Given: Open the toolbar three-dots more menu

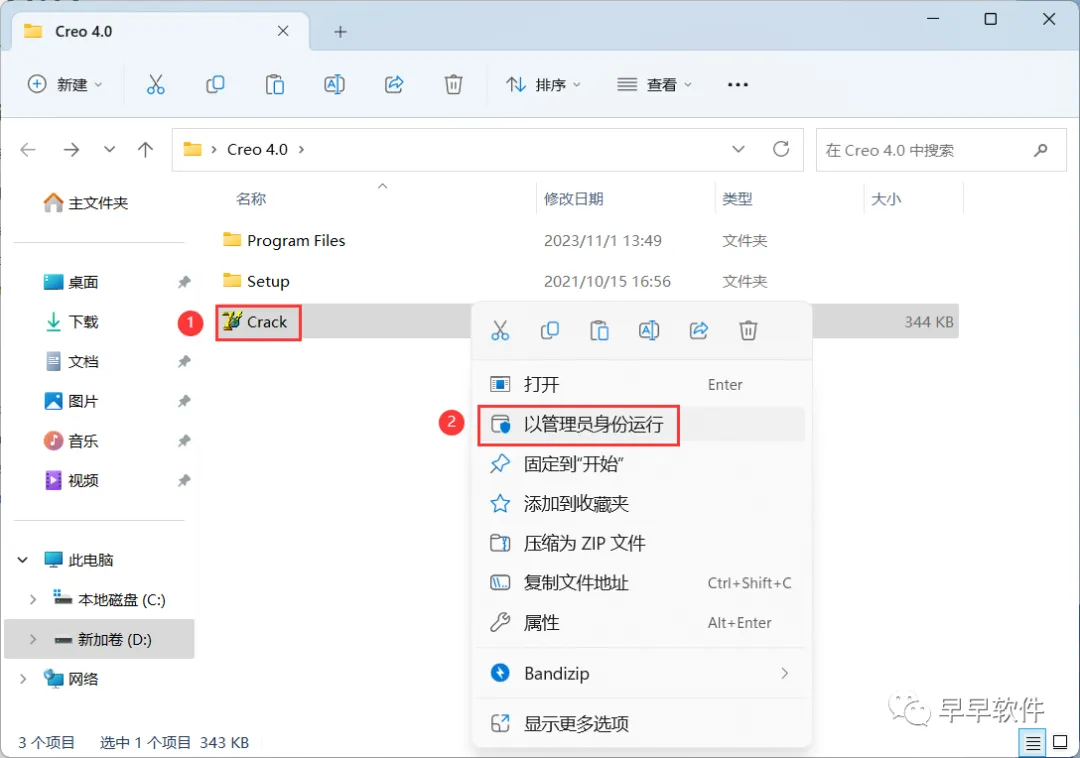Looking at the screenshot, I should pyautogui.click(x=738, y=85).
